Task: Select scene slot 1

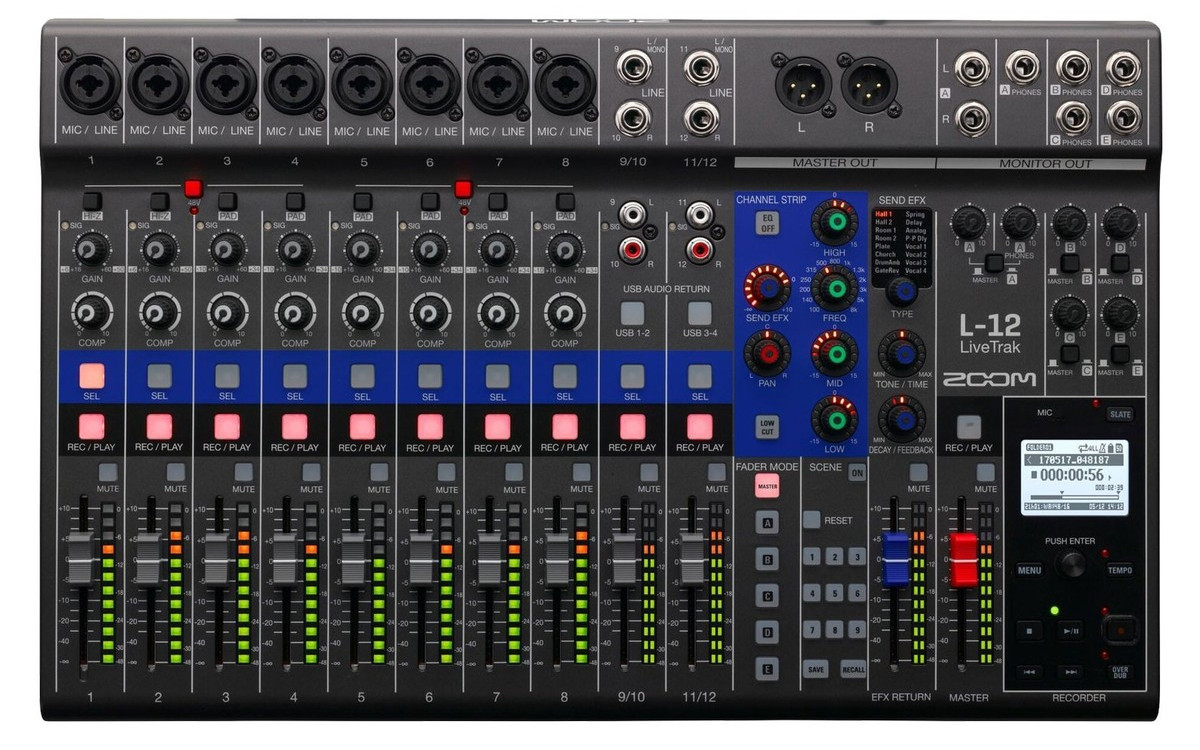Action: 813,557
